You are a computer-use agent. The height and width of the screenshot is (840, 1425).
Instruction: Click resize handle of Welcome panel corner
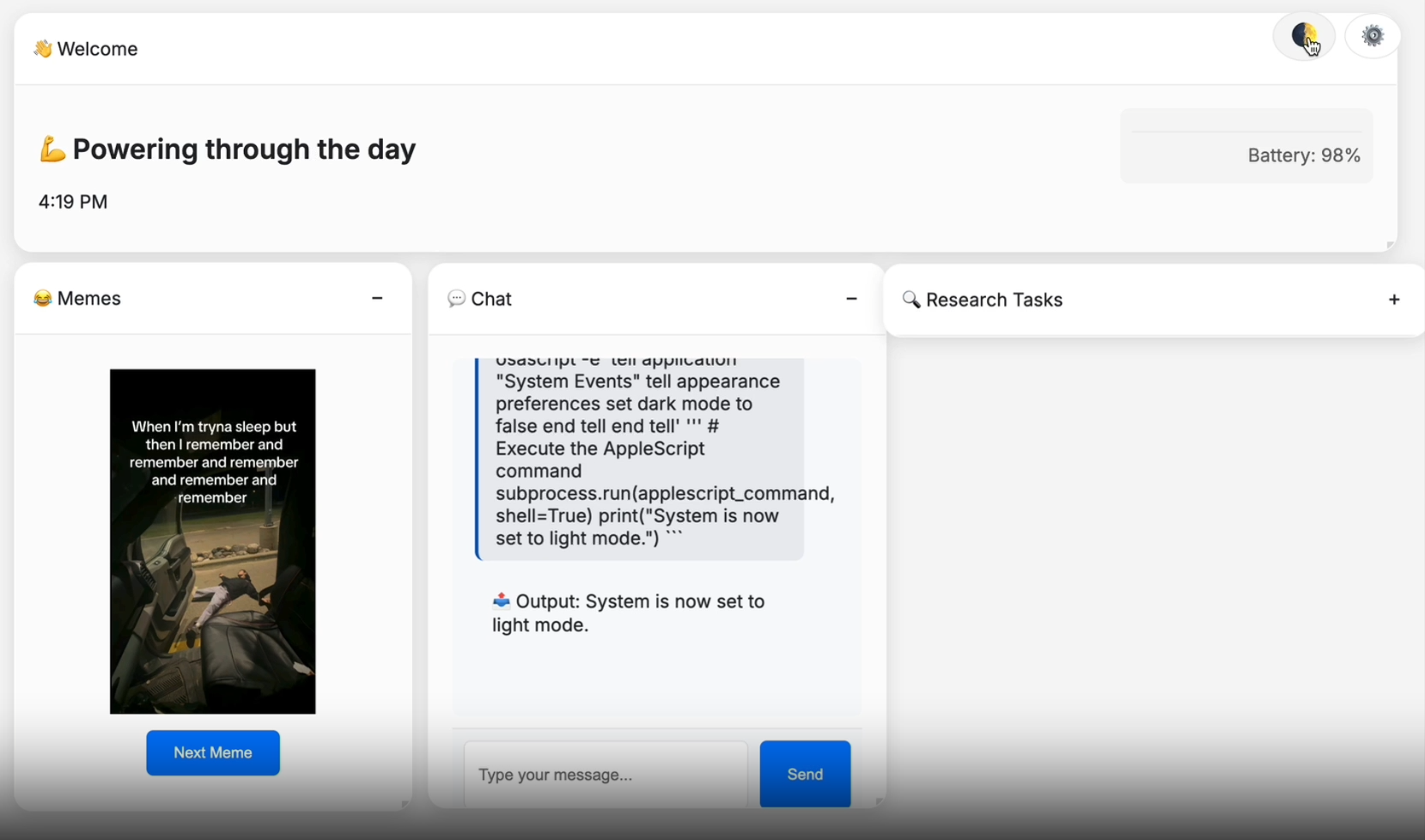tap(1390, 246)
